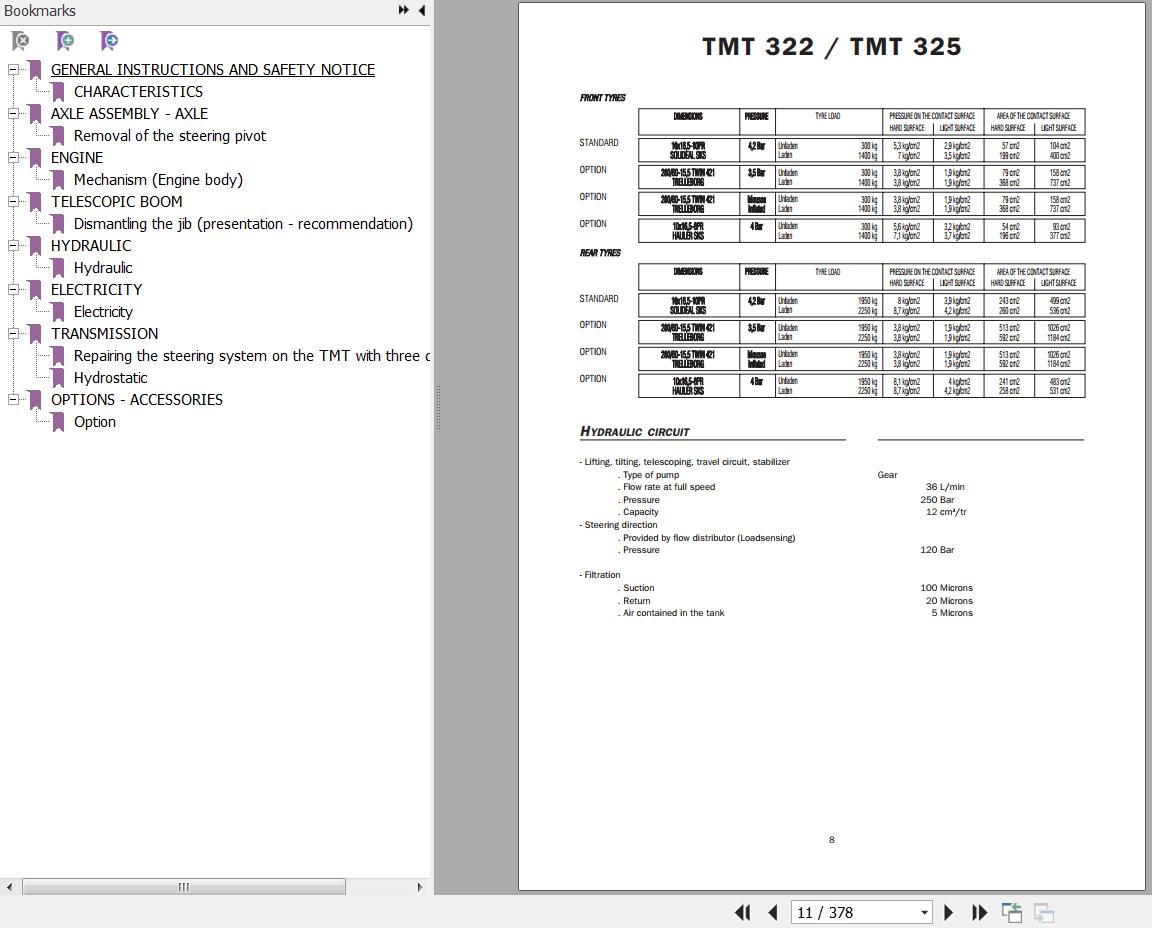
Task: Collapse the AXLE ASSEMBLY - AXLE node
Action: pyautogui.click(x=13, y=114)
